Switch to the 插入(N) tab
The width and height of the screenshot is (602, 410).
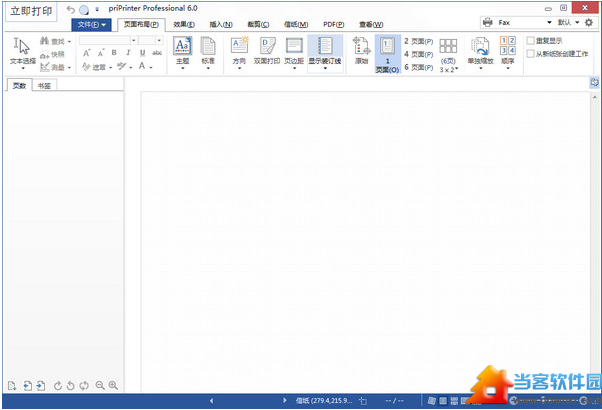221,25
